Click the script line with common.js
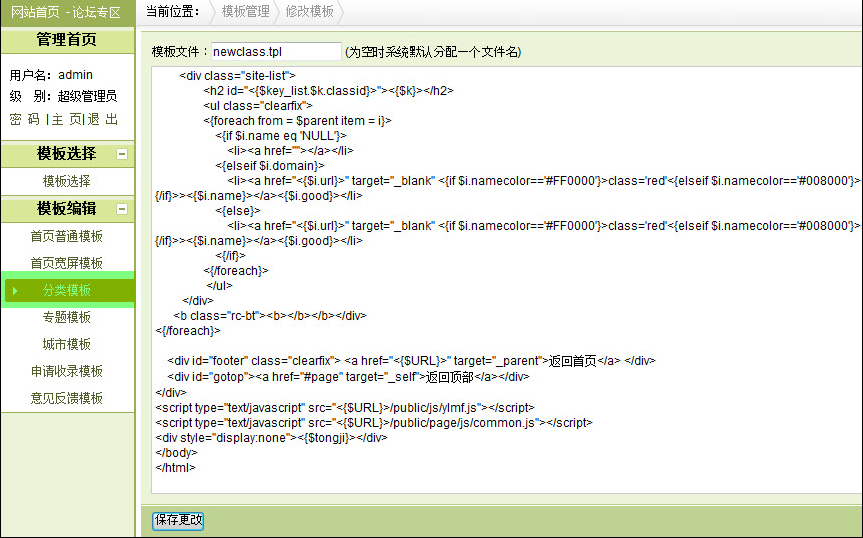Viewport: 863px width, 538px height. pos(374,422)
